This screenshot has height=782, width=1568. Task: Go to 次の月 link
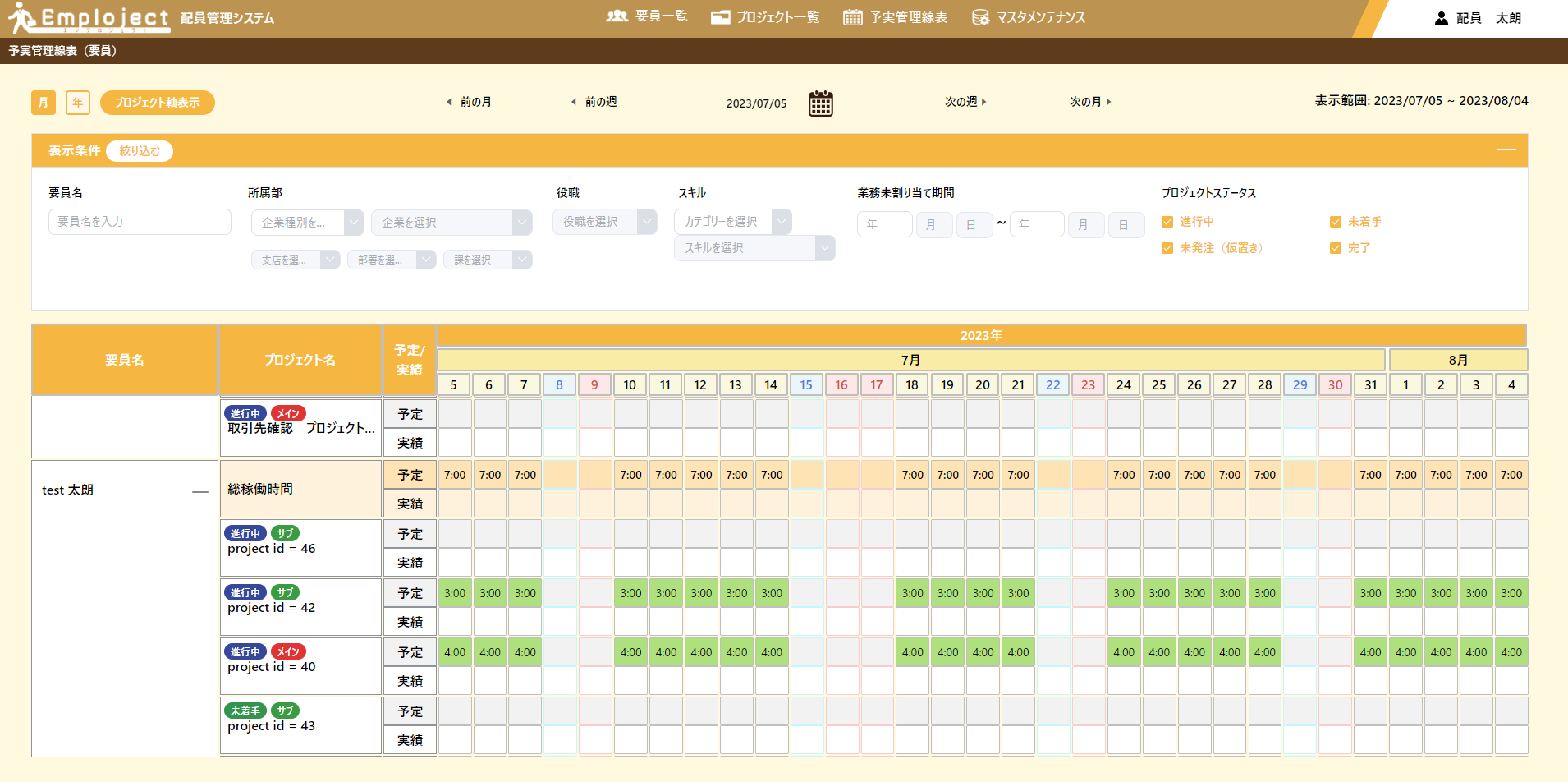pos(1085,102)
